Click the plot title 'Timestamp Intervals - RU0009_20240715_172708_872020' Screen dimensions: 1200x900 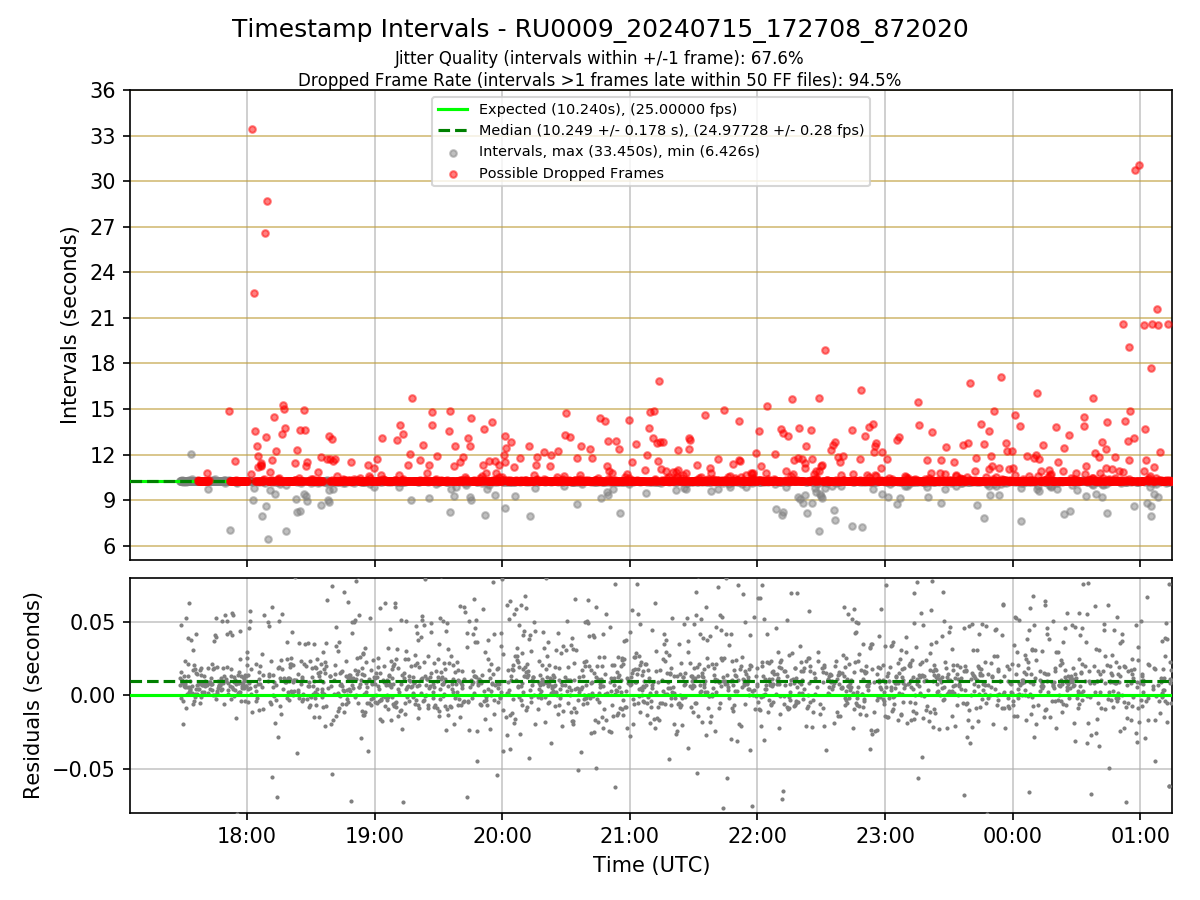pyautogui.click(x=600, y=29)
